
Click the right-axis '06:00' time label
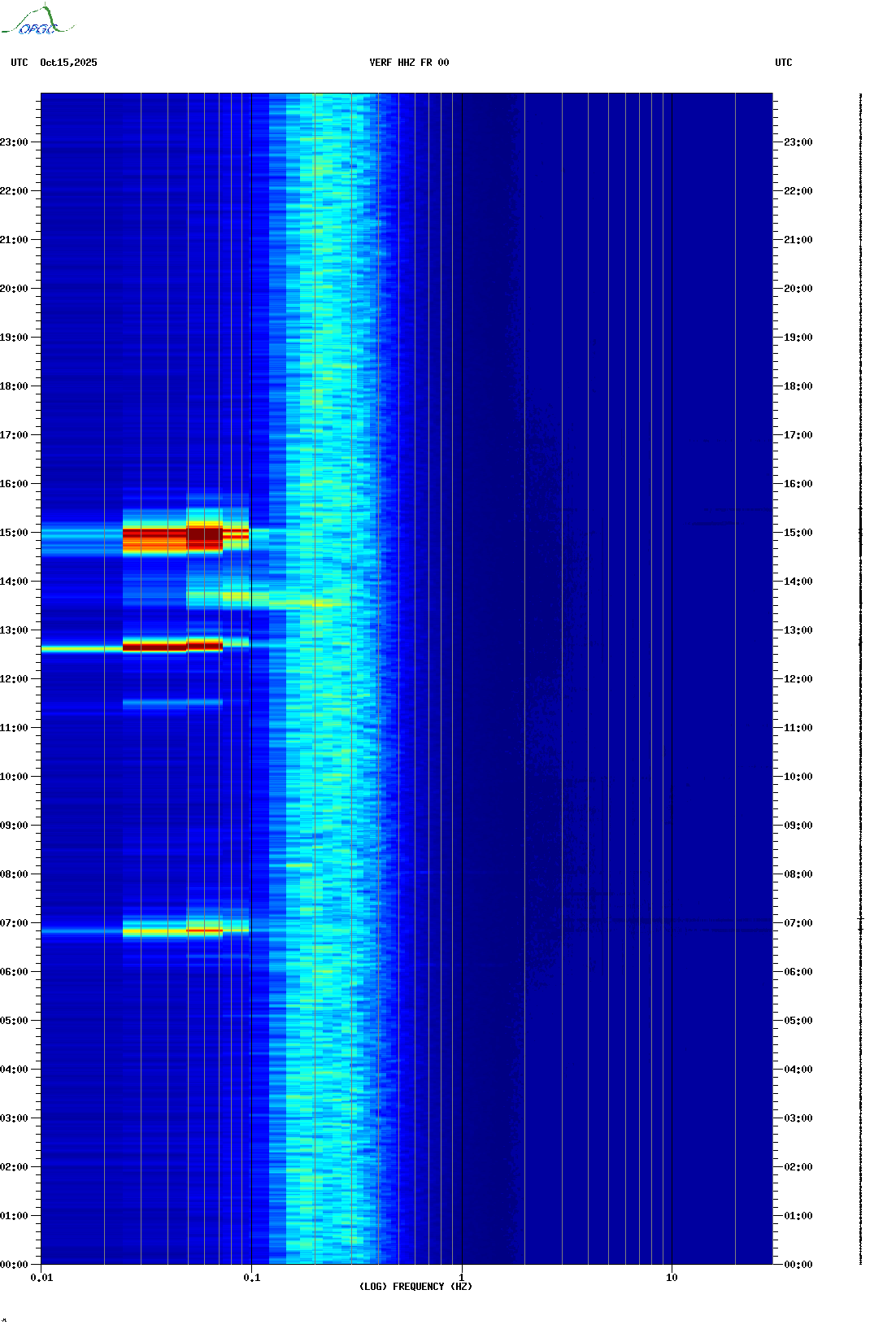798,972
